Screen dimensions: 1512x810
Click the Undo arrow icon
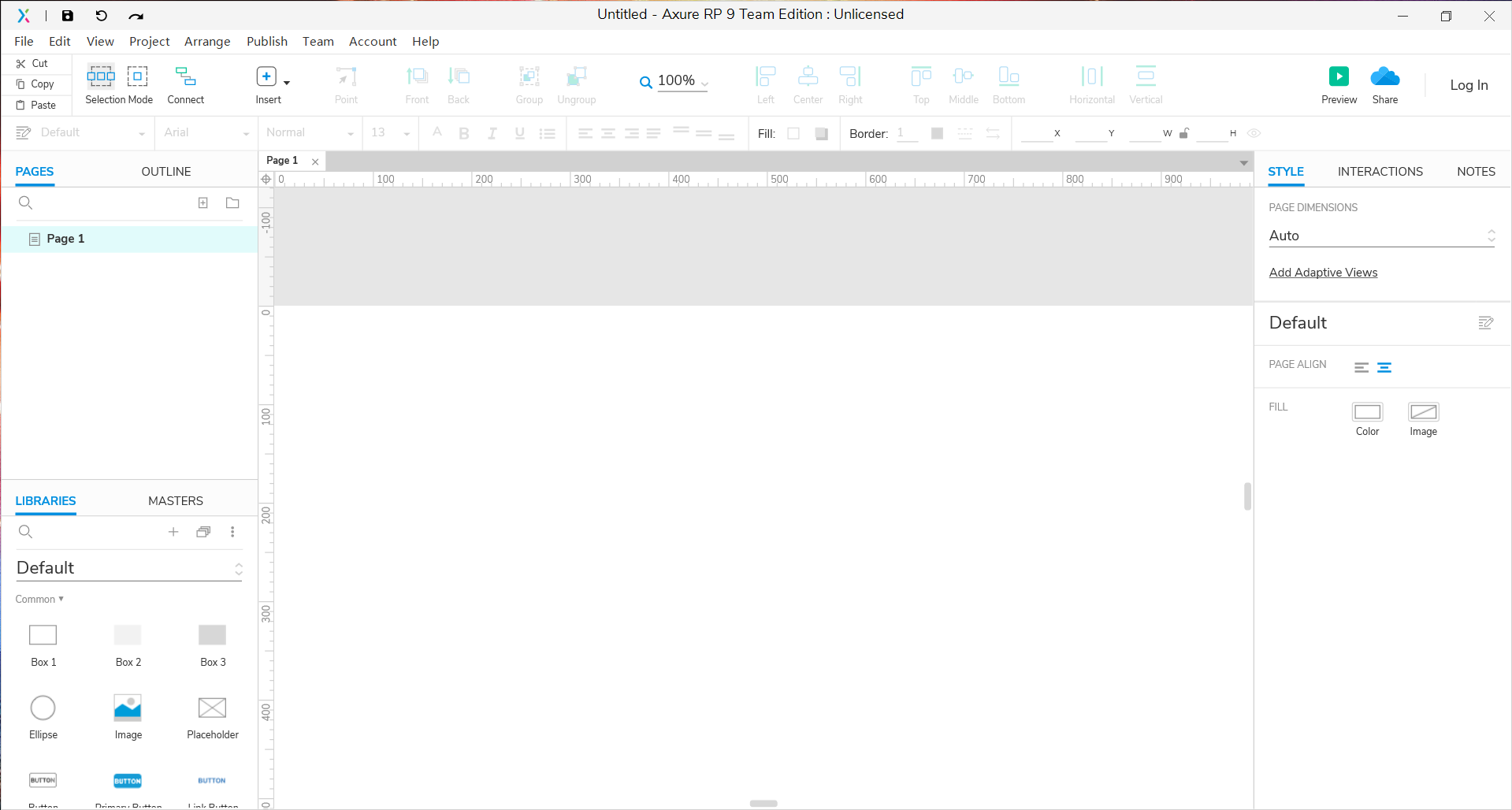[102, 16]
